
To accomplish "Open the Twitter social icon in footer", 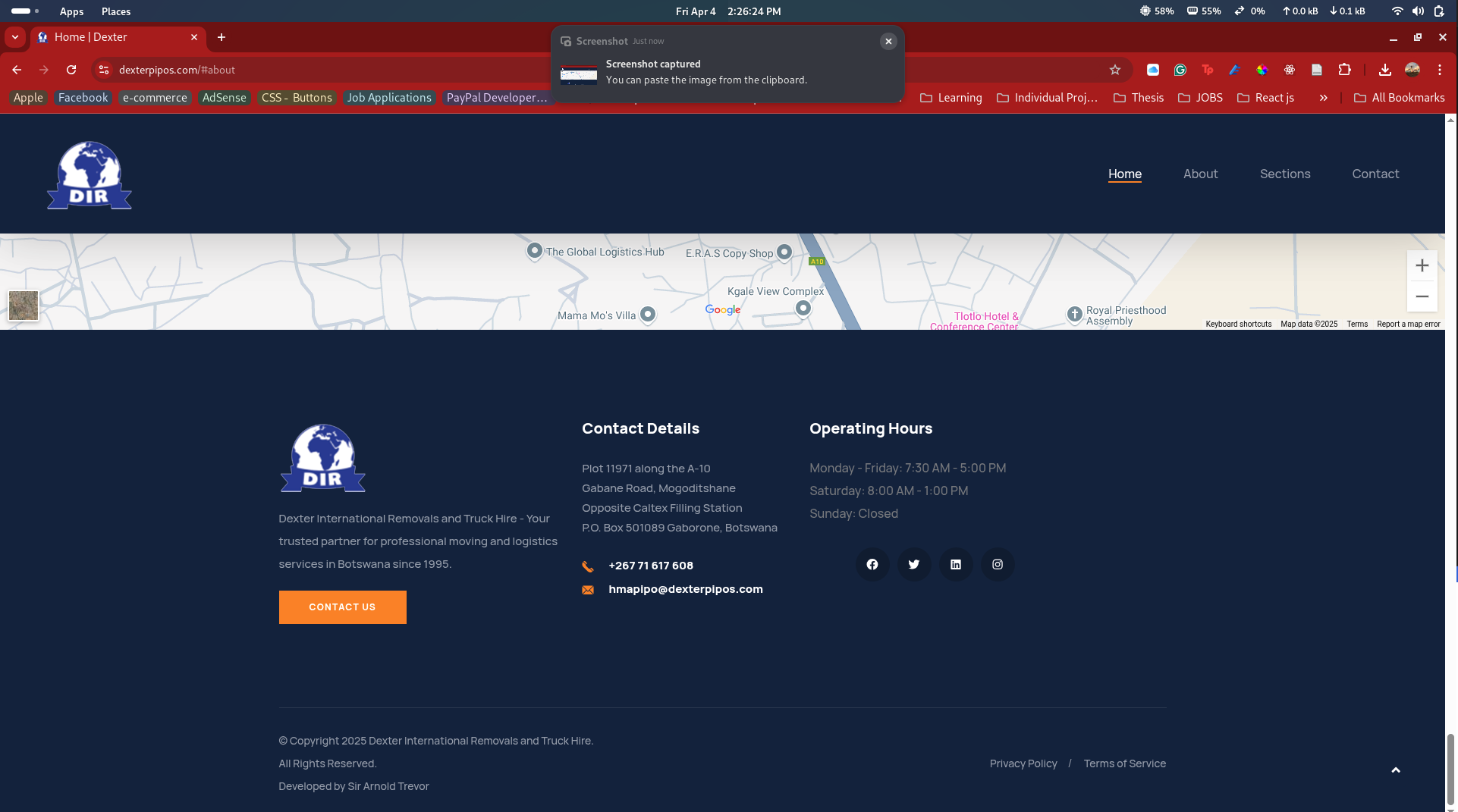I will 914,565.
